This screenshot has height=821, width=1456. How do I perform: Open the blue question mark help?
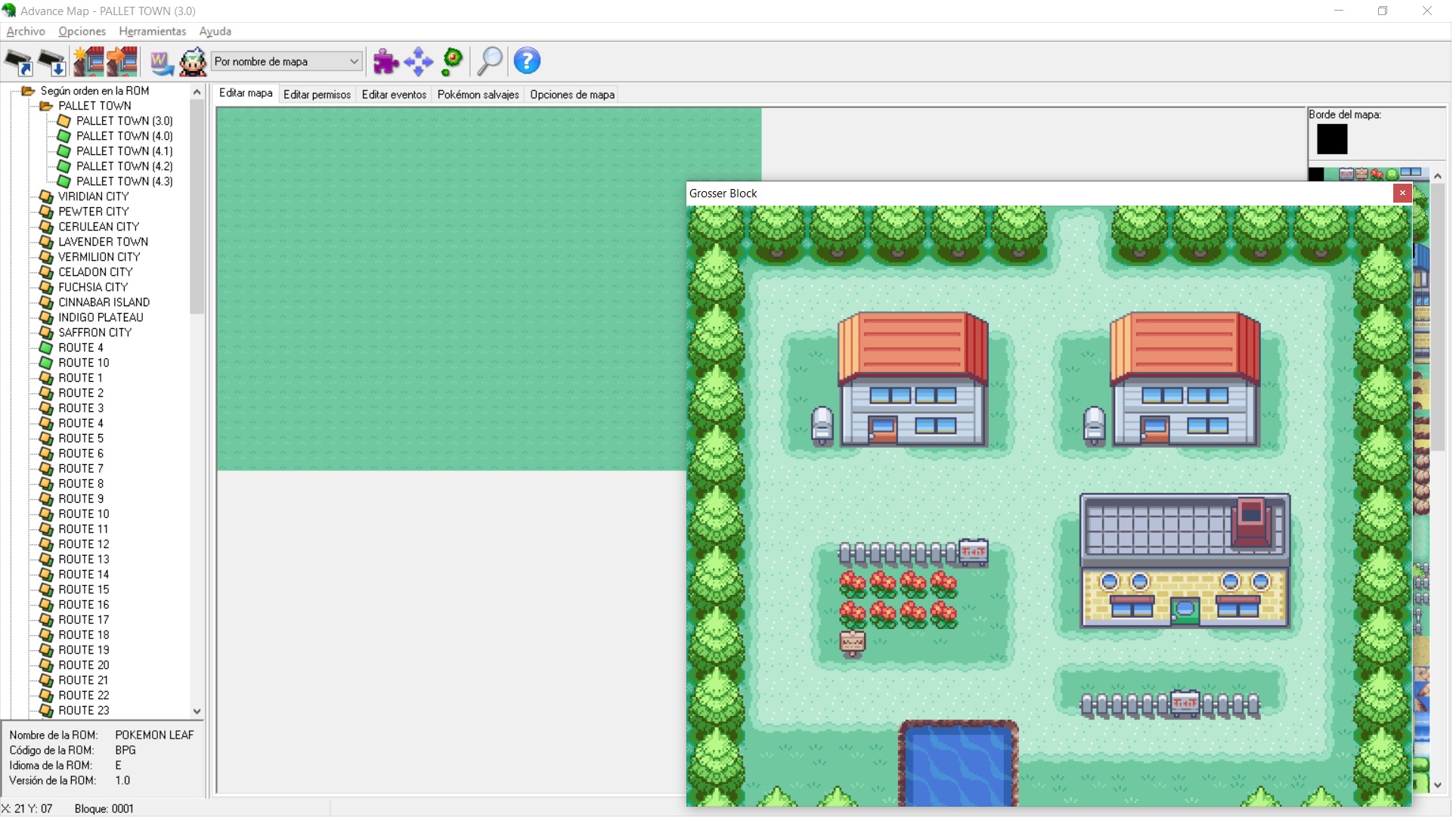pos(528,61)
